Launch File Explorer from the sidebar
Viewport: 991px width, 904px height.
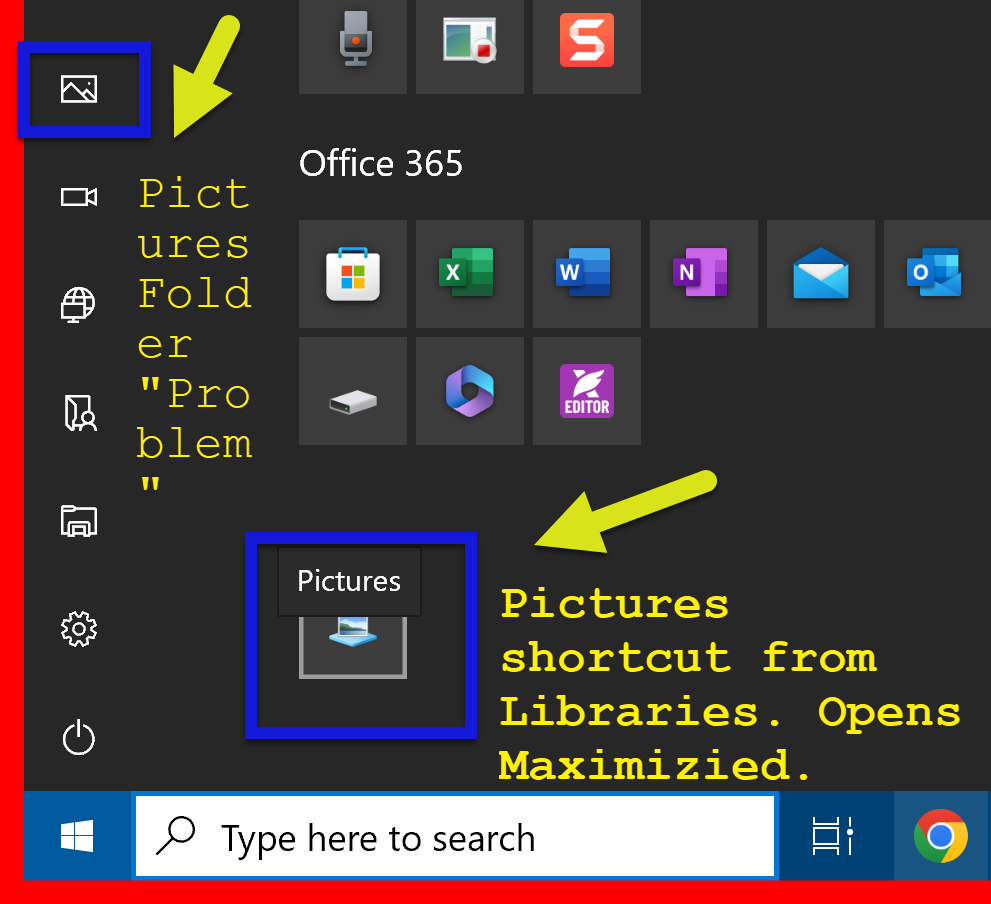pyautogui.click(x=78, y=520)
